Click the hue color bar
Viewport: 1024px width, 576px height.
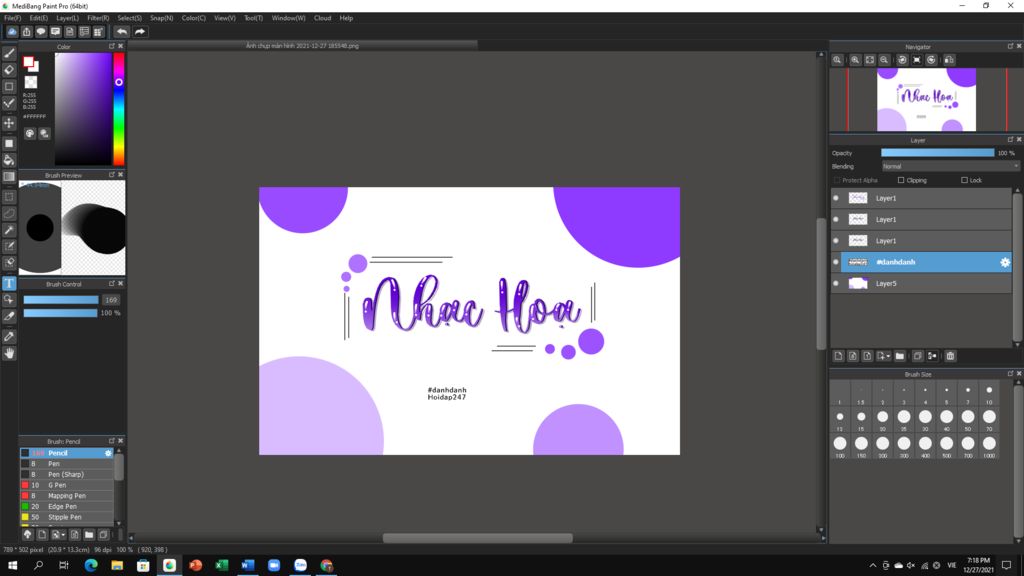coord(119,109)
